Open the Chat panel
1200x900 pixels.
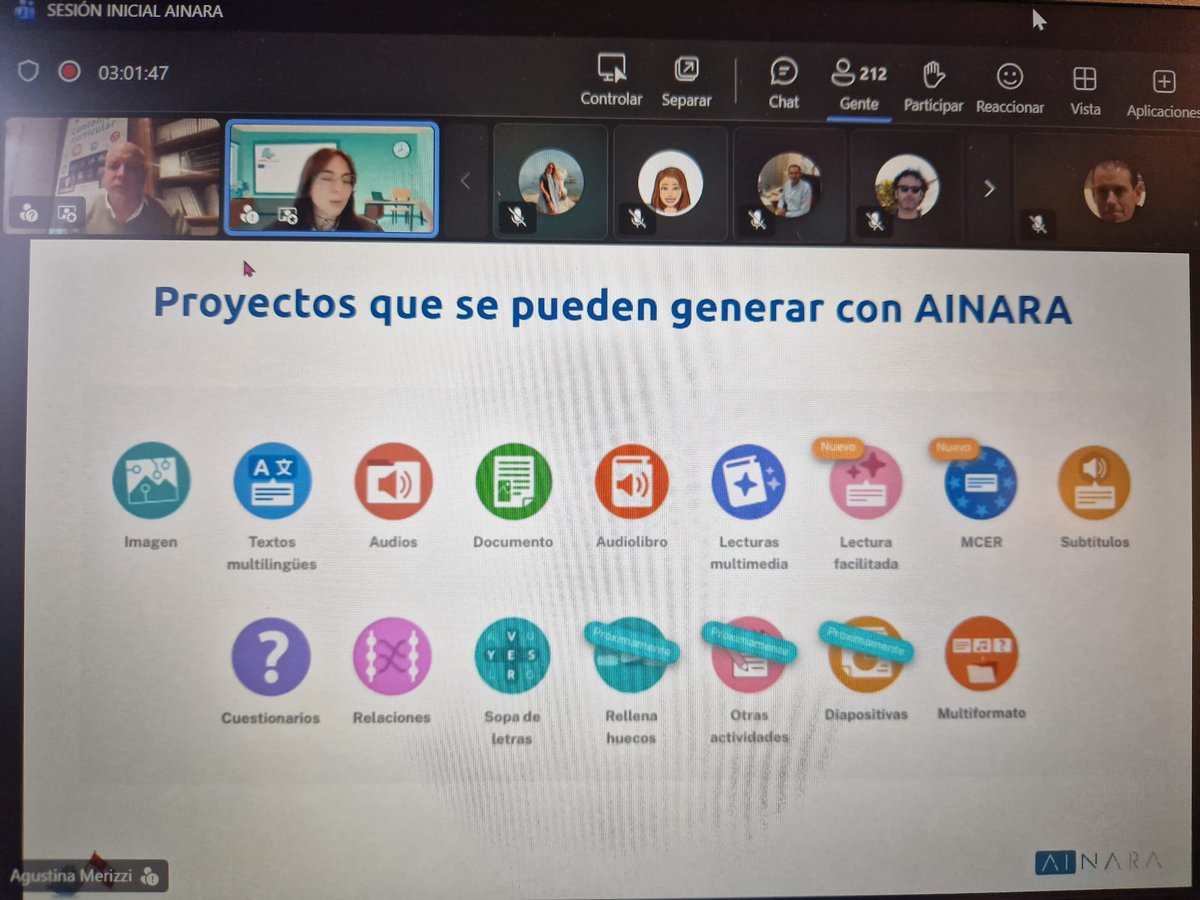[x=783, y=84]
